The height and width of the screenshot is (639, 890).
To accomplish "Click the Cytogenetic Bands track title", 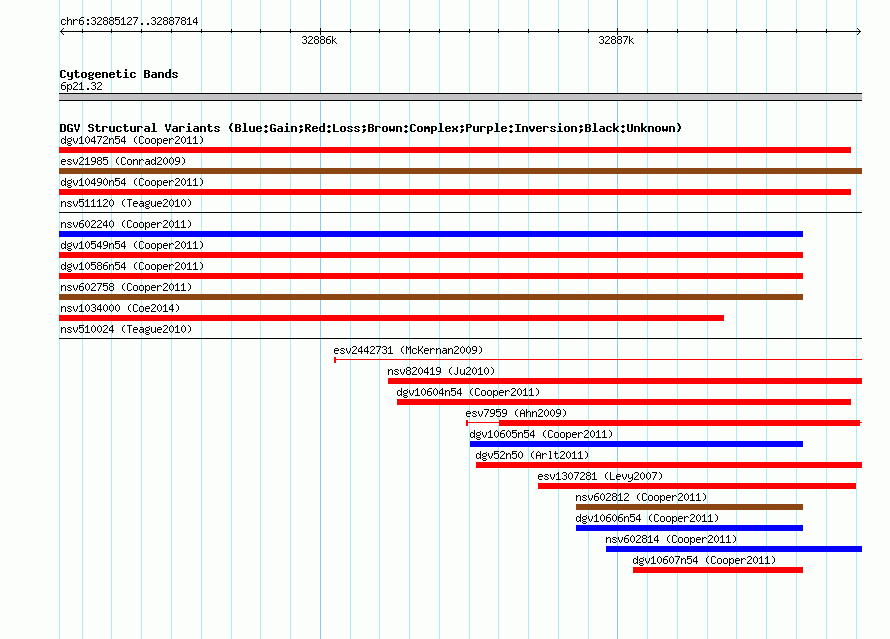I will point(119,74).
